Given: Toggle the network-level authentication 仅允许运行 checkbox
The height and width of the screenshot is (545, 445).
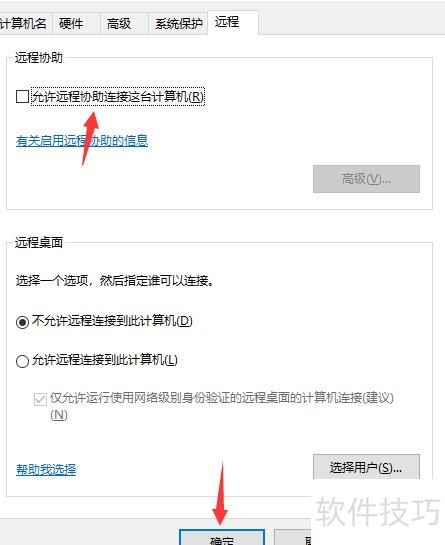Looking at the screenshot, I should coord(40,399).
